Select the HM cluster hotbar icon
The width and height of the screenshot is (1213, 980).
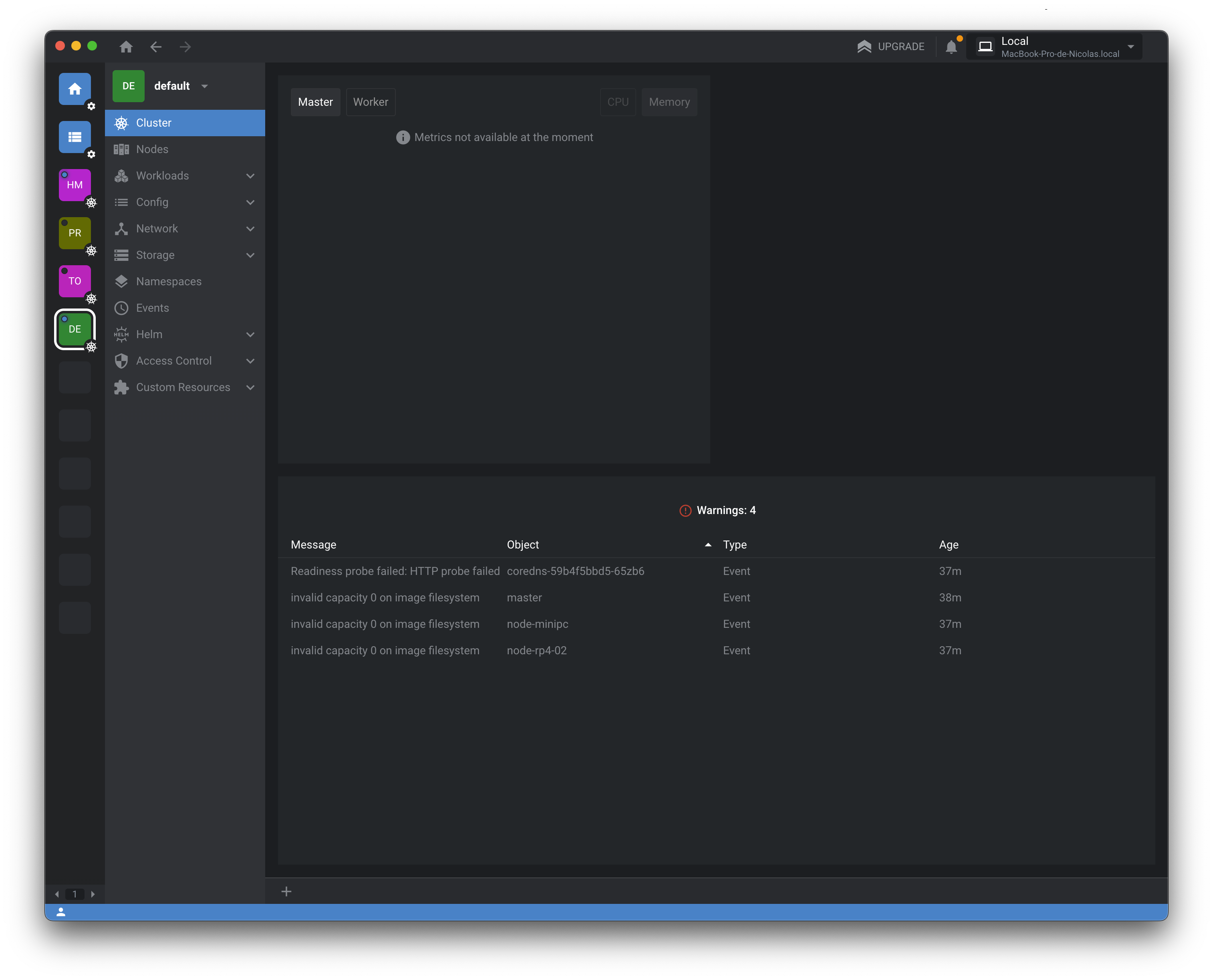coord(75,185)
